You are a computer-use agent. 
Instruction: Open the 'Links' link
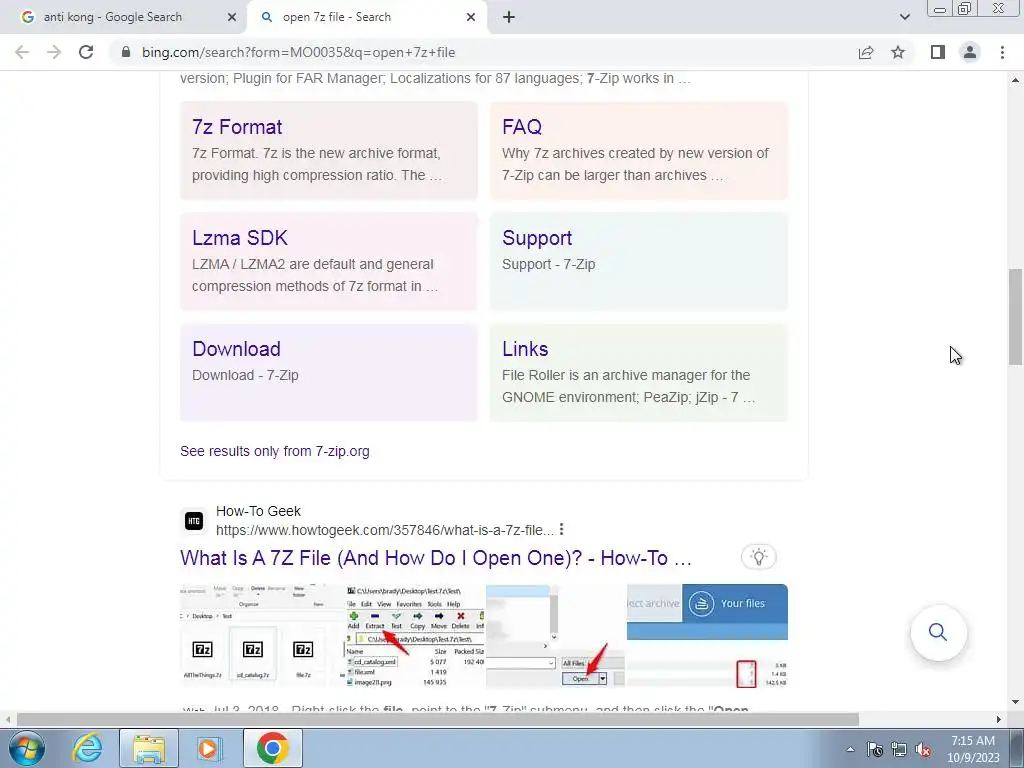(525, 349)
